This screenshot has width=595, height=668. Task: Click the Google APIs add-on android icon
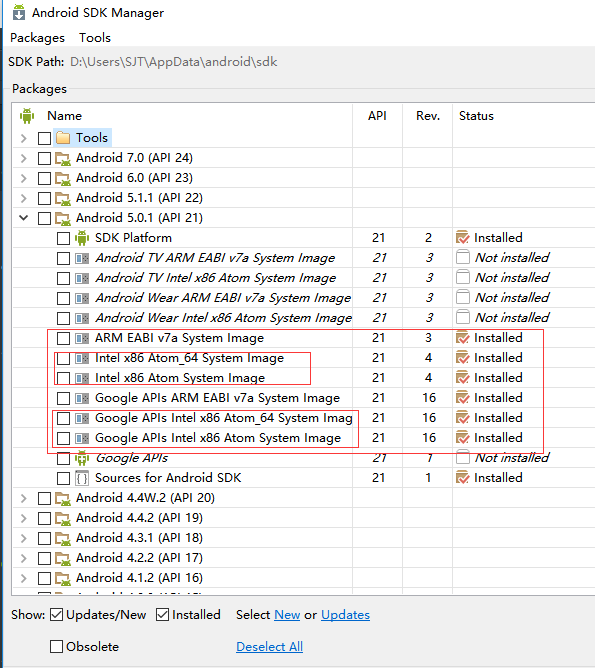coord(82,458)
